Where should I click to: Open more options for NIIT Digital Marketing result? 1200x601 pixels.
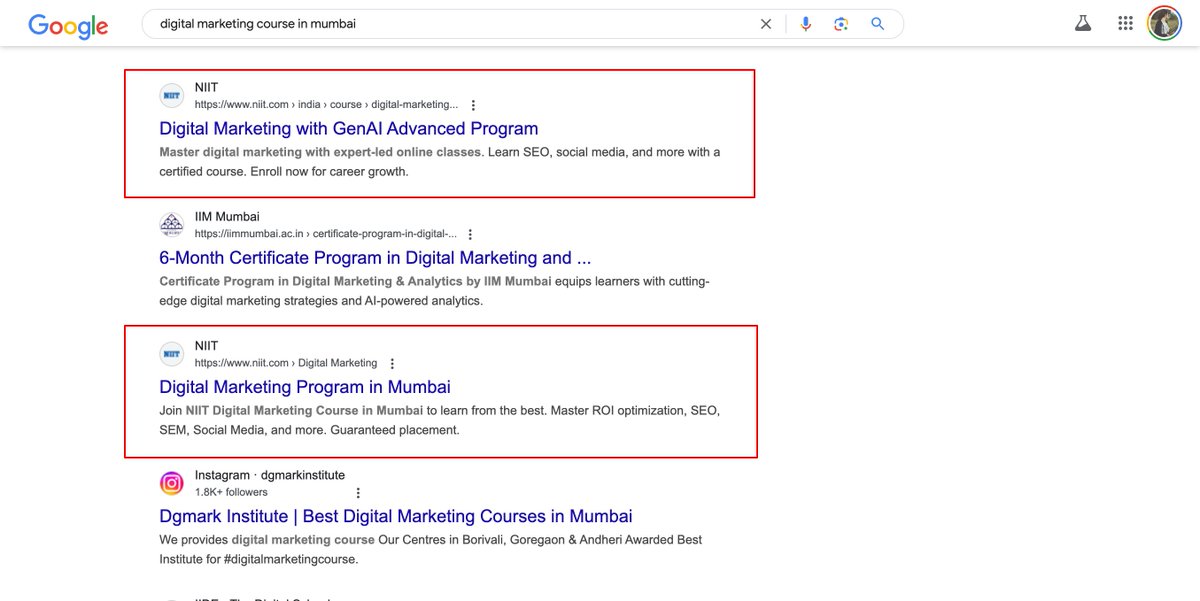point(392,364)
